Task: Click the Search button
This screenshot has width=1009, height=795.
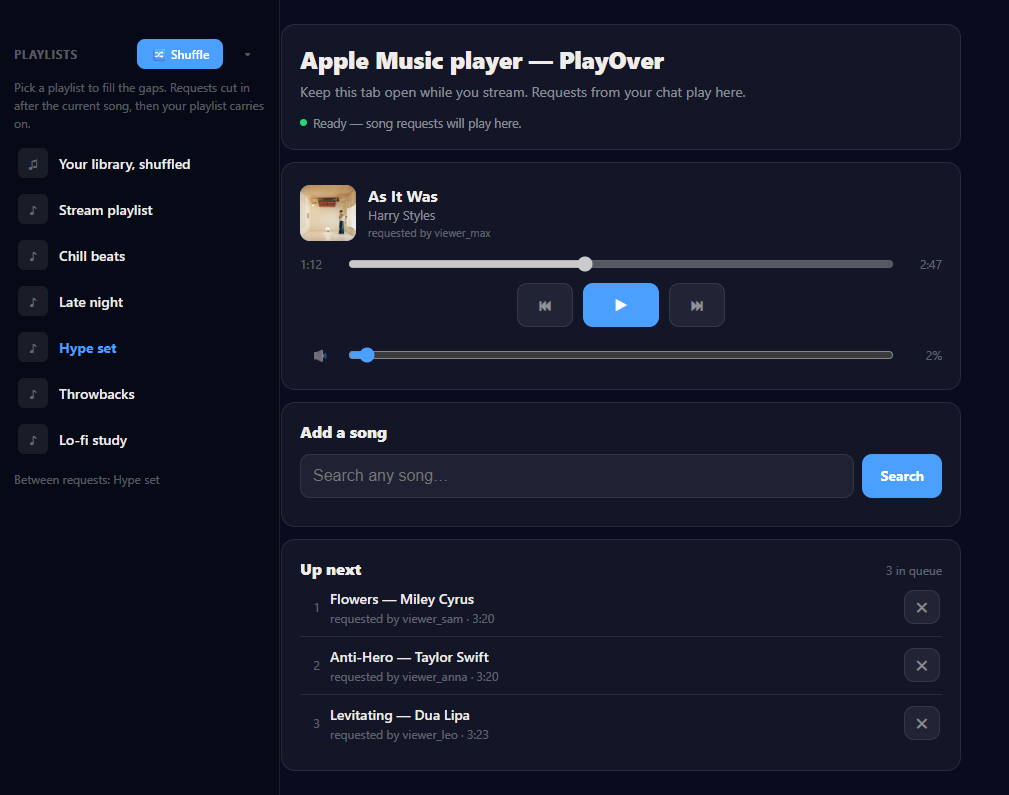Action: (x=902, y=476)
